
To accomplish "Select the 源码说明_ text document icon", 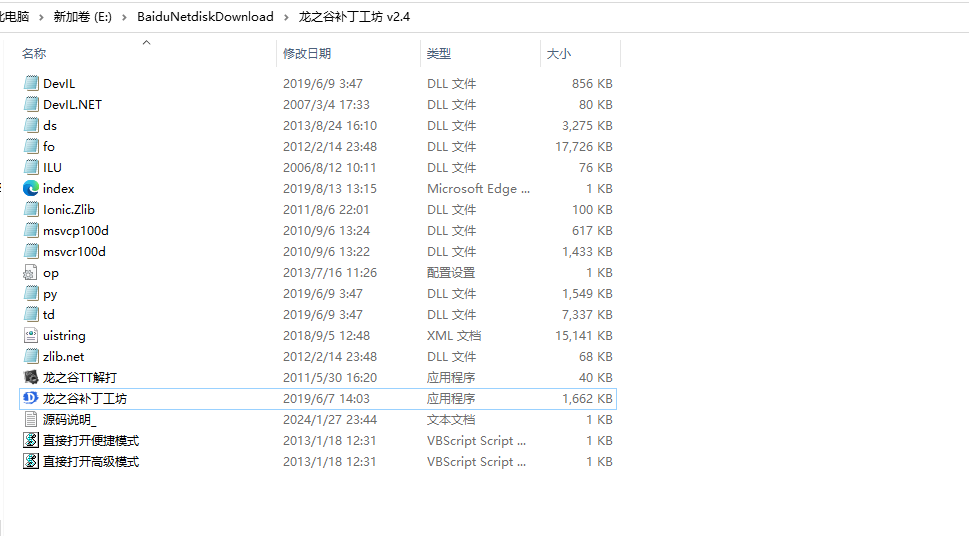I will [x=31, y=419].
